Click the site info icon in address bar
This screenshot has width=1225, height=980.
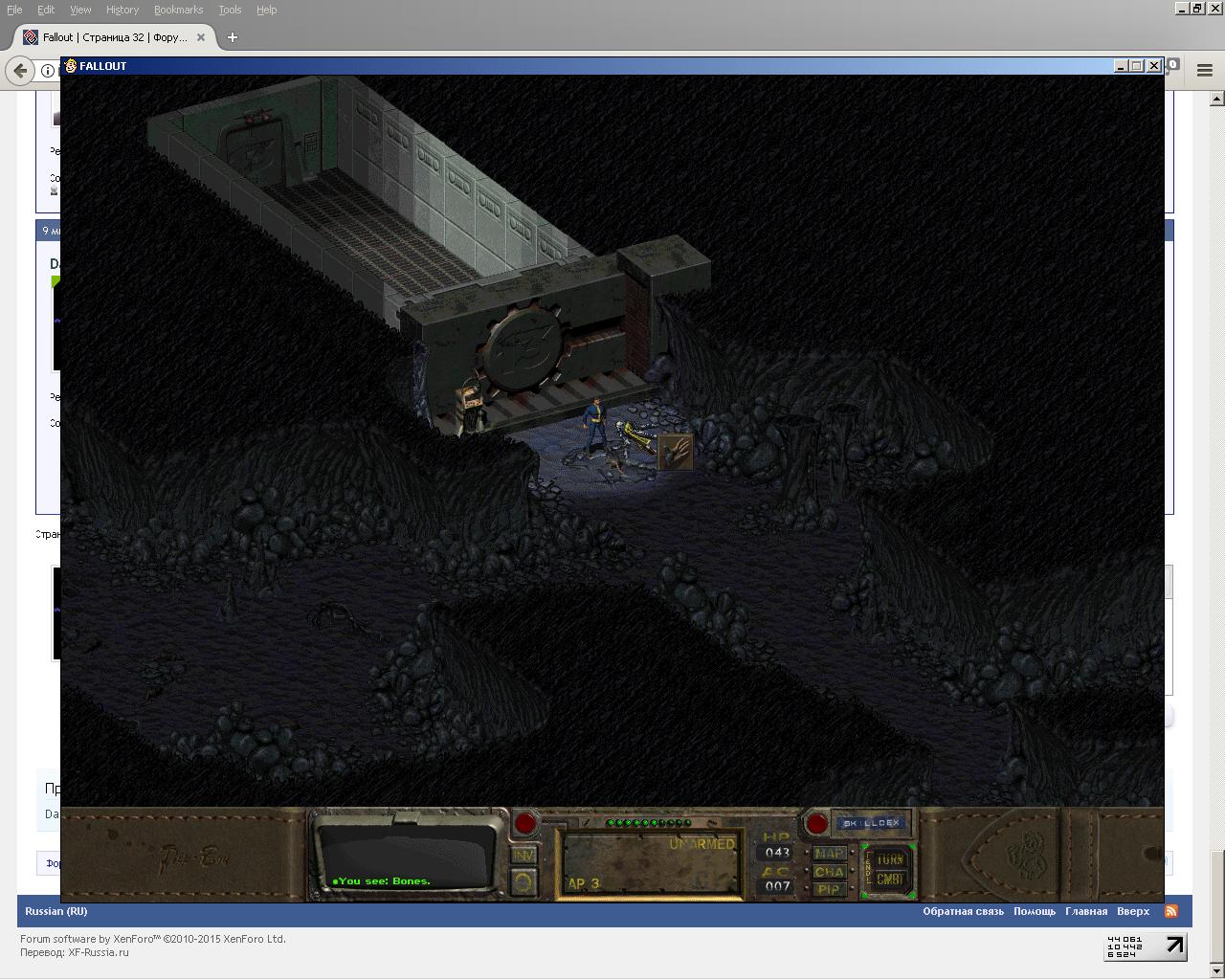47,70
